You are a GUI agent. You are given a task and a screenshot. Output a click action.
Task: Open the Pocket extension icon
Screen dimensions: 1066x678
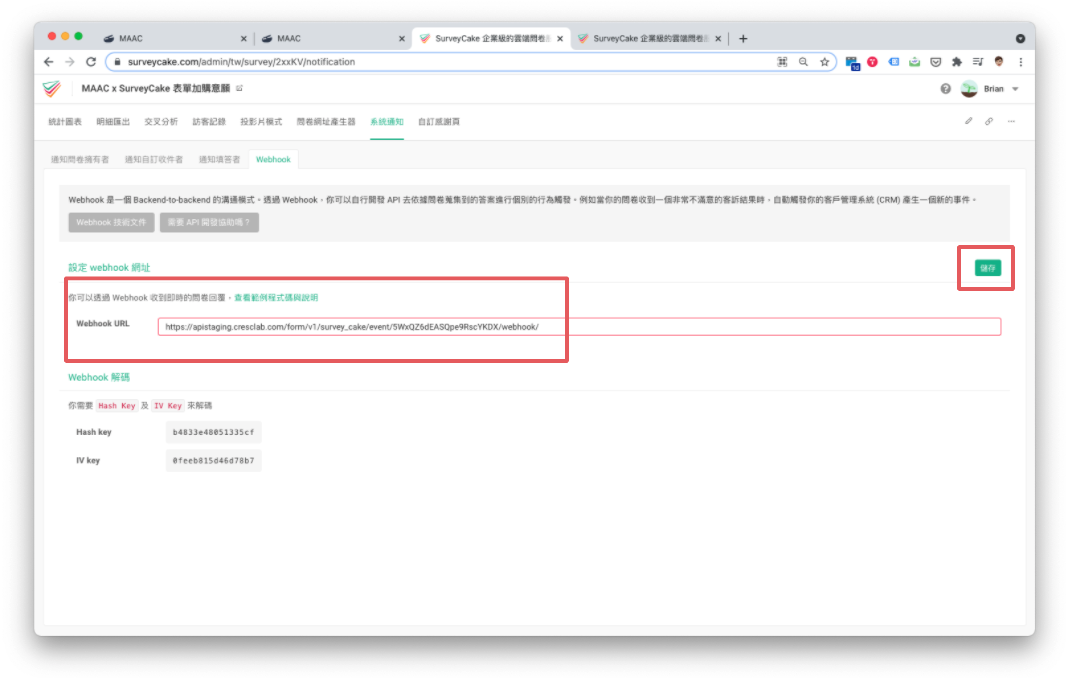click(936, 62)
